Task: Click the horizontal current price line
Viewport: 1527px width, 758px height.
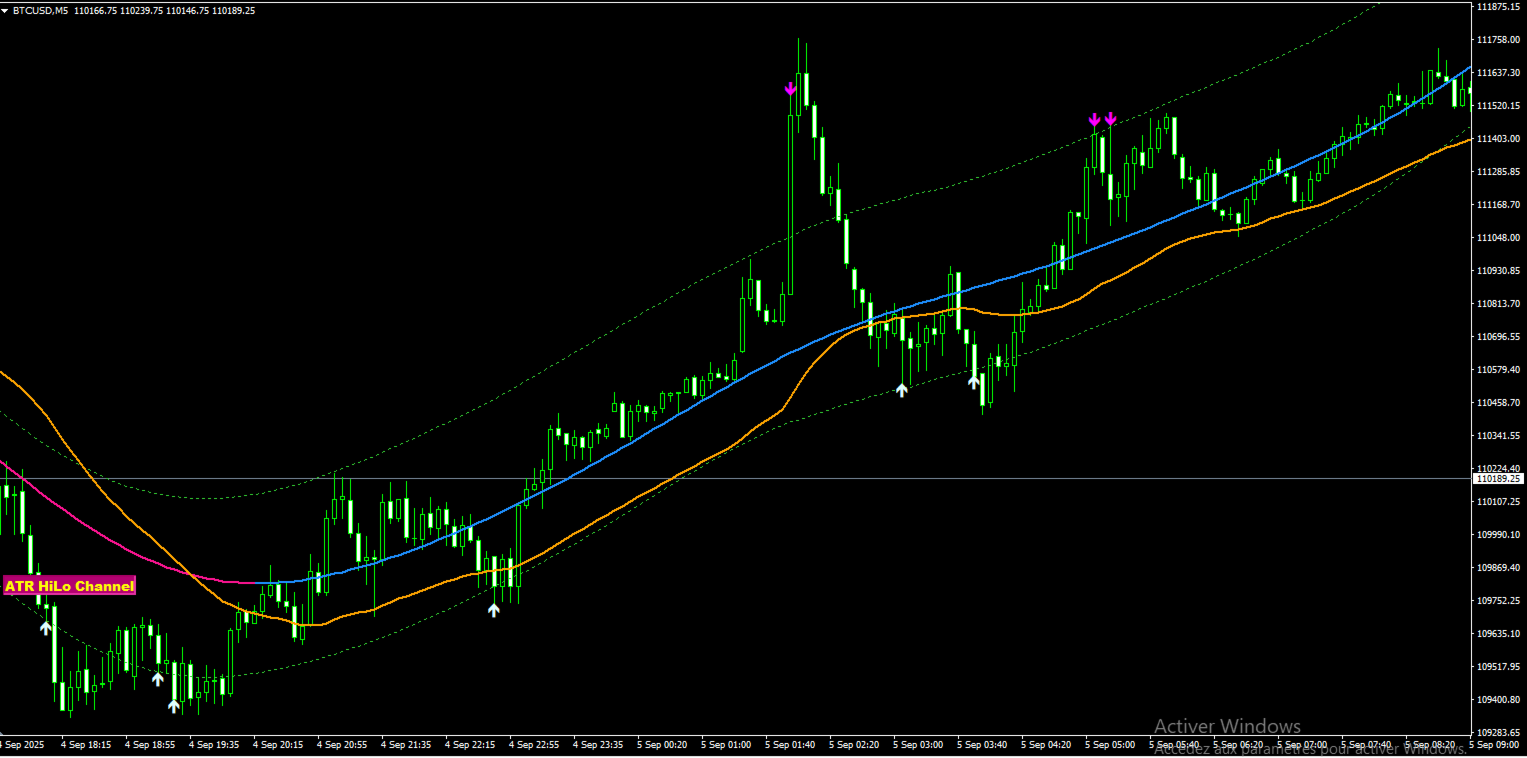Action: tap(736, 478)
